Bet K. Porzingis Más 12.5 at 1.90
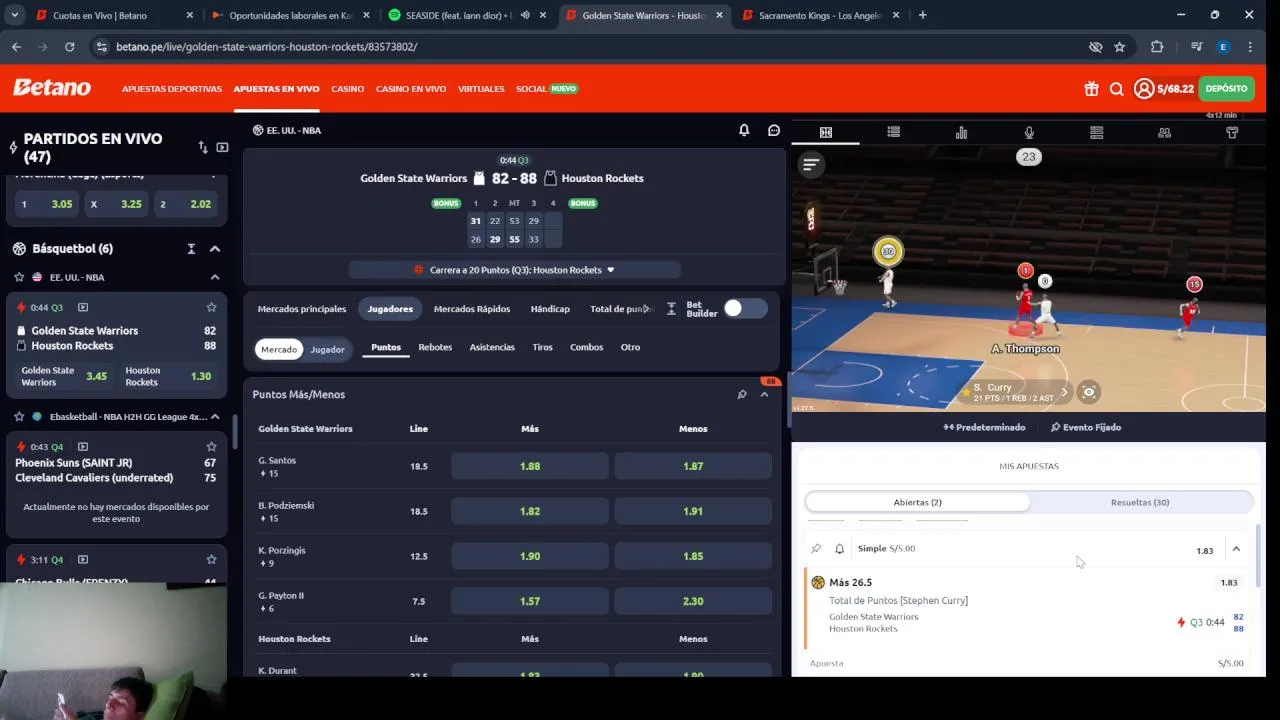 pyautogui.click(x=530, y=556)
